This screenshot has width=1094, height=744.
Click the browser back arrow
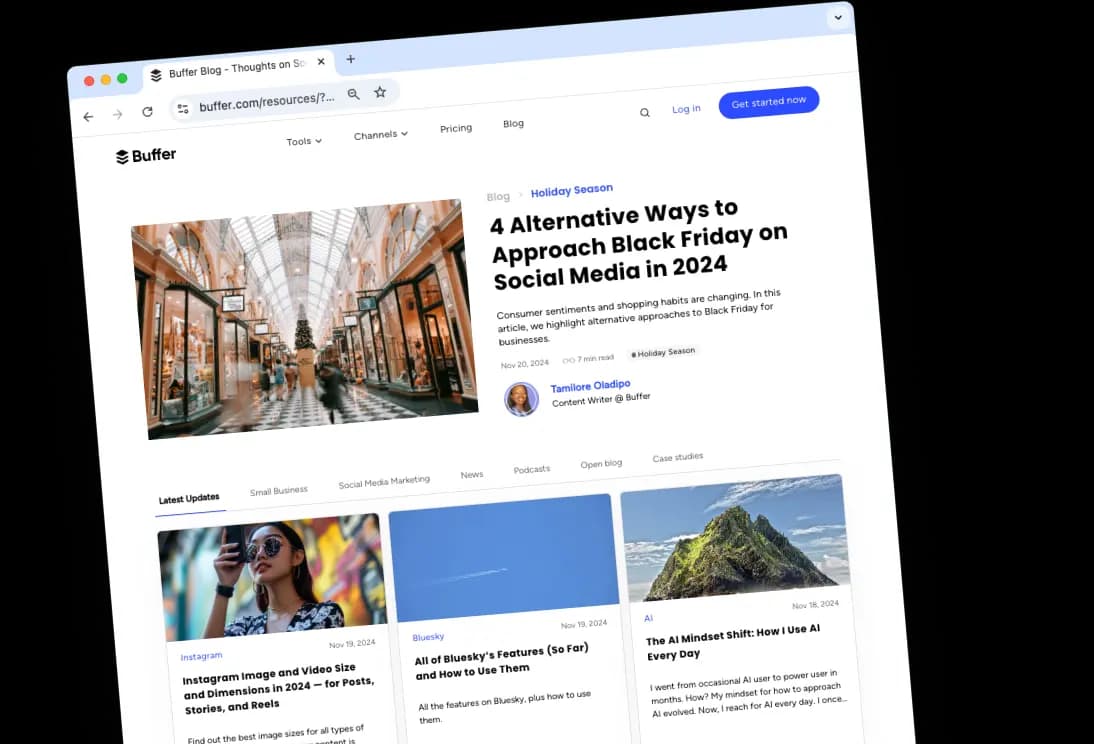[x=88, y=117]
